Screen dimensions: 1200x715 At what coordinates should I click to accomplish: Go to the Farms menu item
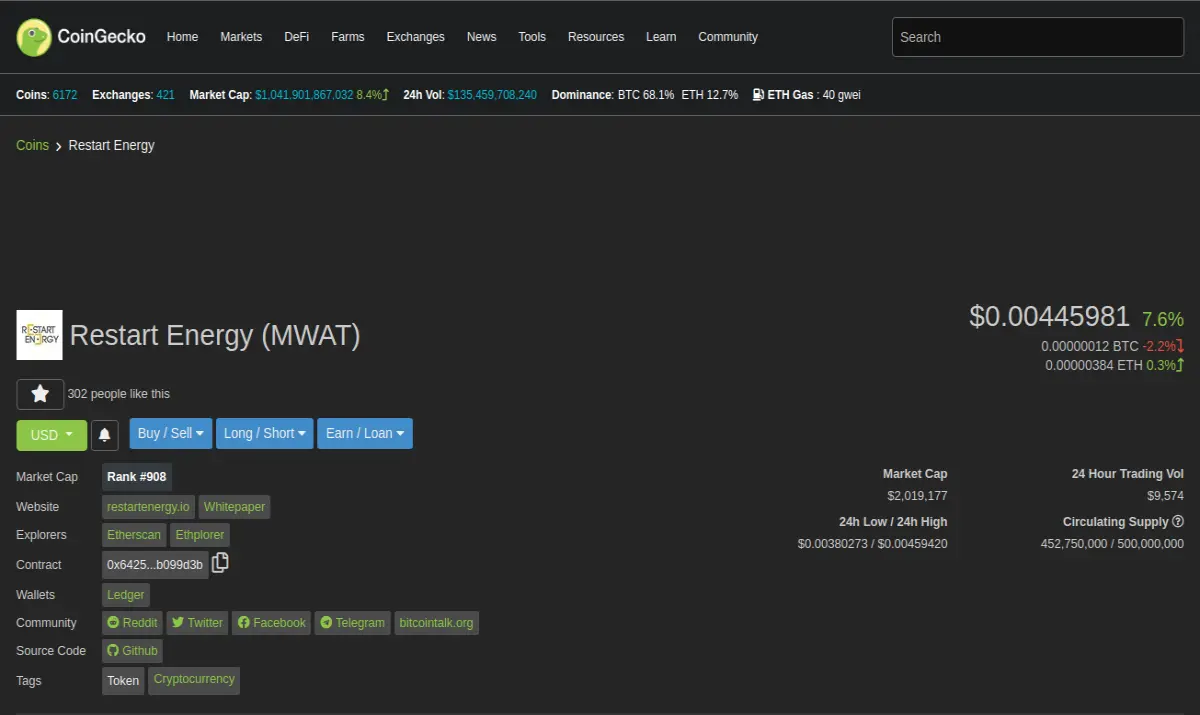click(348, 37)
